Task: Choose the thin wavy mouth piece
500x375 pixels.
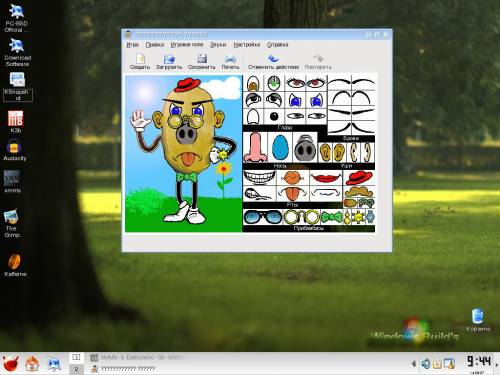Action: [326, 193]
